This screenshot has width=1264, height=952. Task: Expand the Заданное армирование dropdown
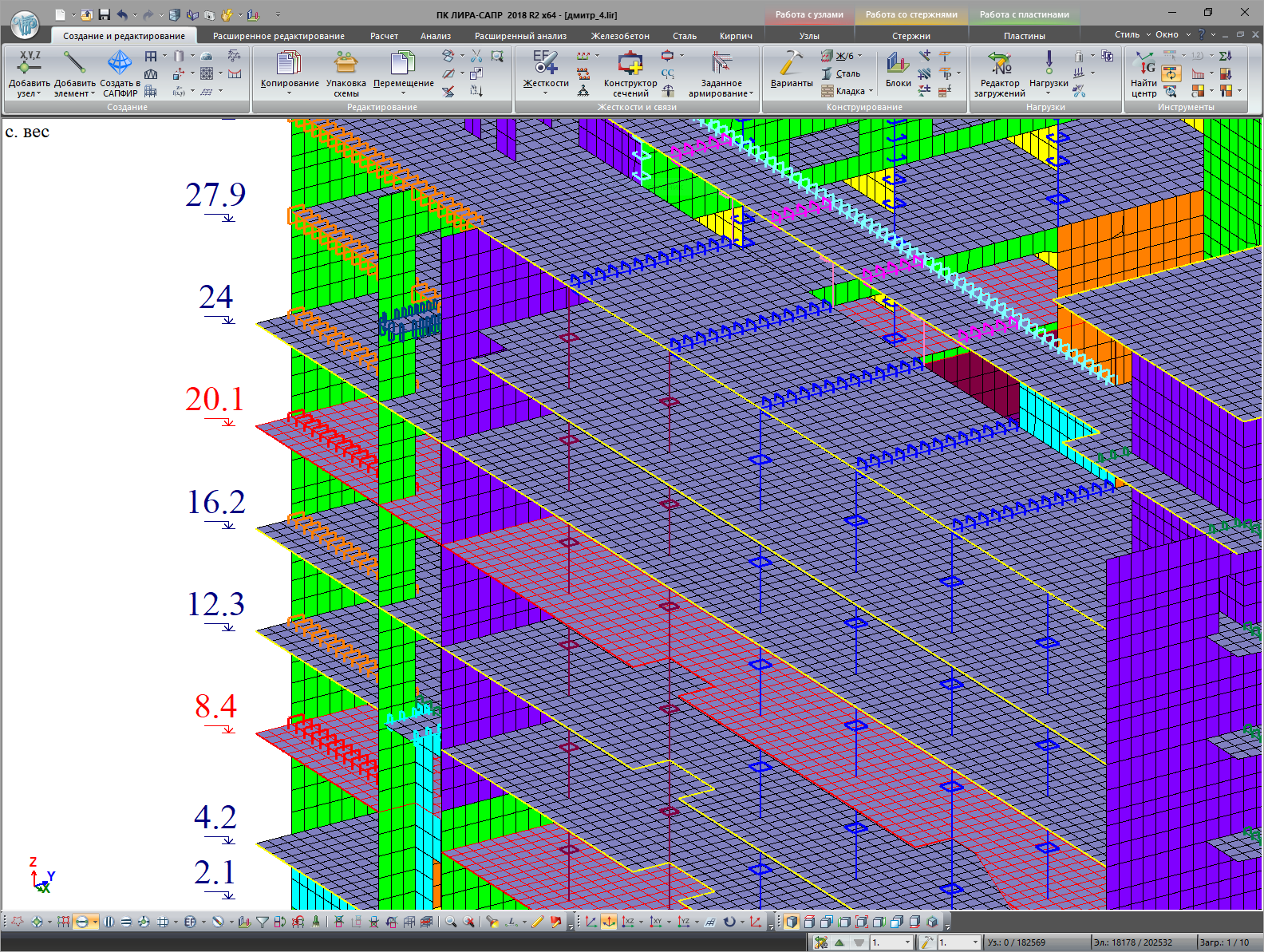(x=751, y=93)
